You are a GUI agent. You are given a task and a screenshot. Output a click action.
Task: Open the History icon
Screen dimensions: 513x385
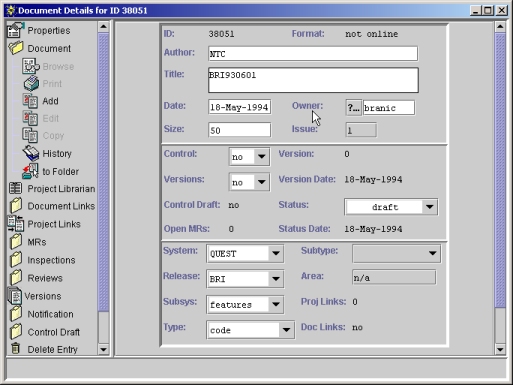tap(31, 153)
